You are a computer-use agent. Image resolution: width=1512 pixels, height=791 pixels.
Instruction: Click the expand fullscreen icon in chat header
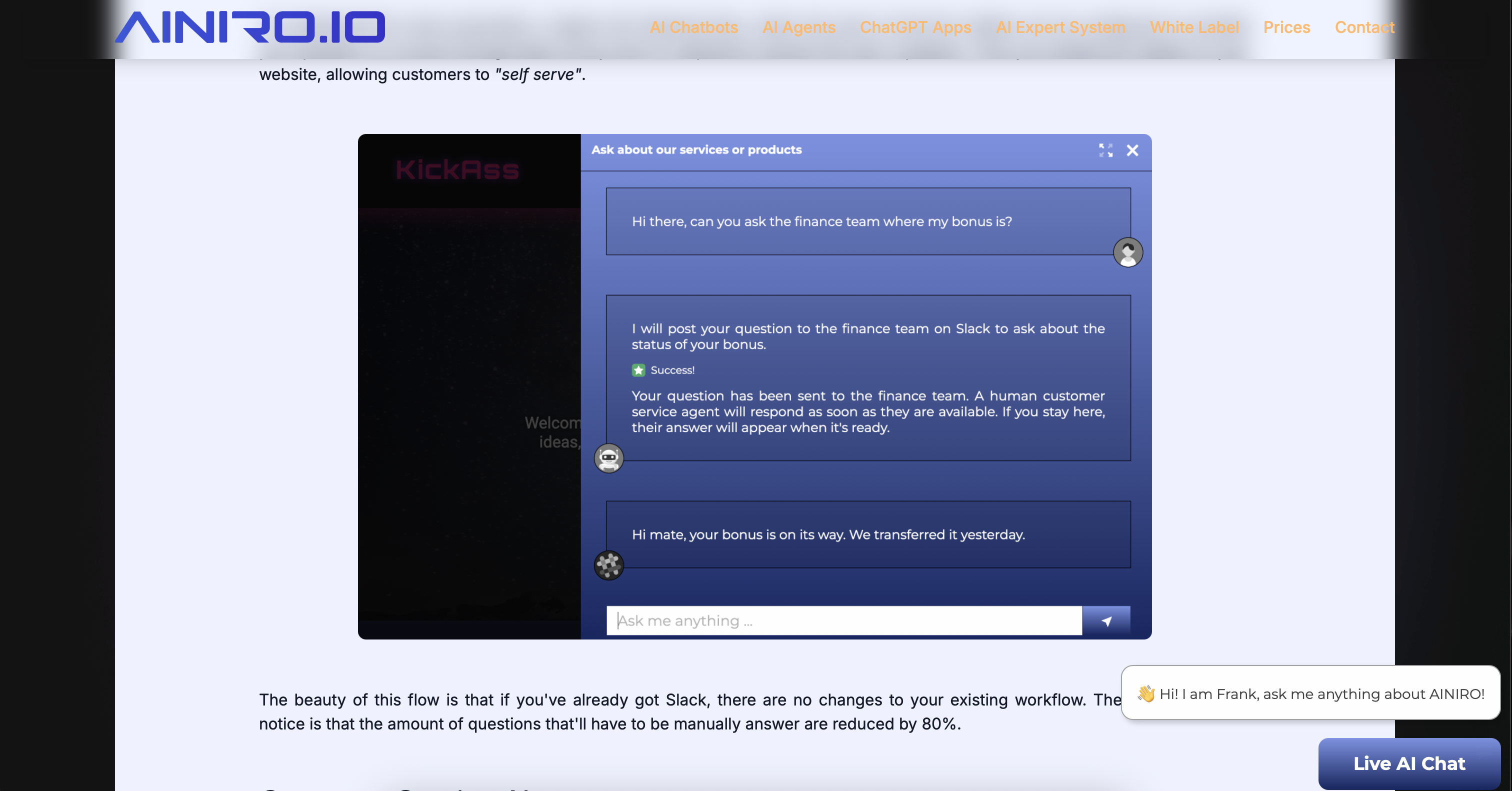point(1105,150)
